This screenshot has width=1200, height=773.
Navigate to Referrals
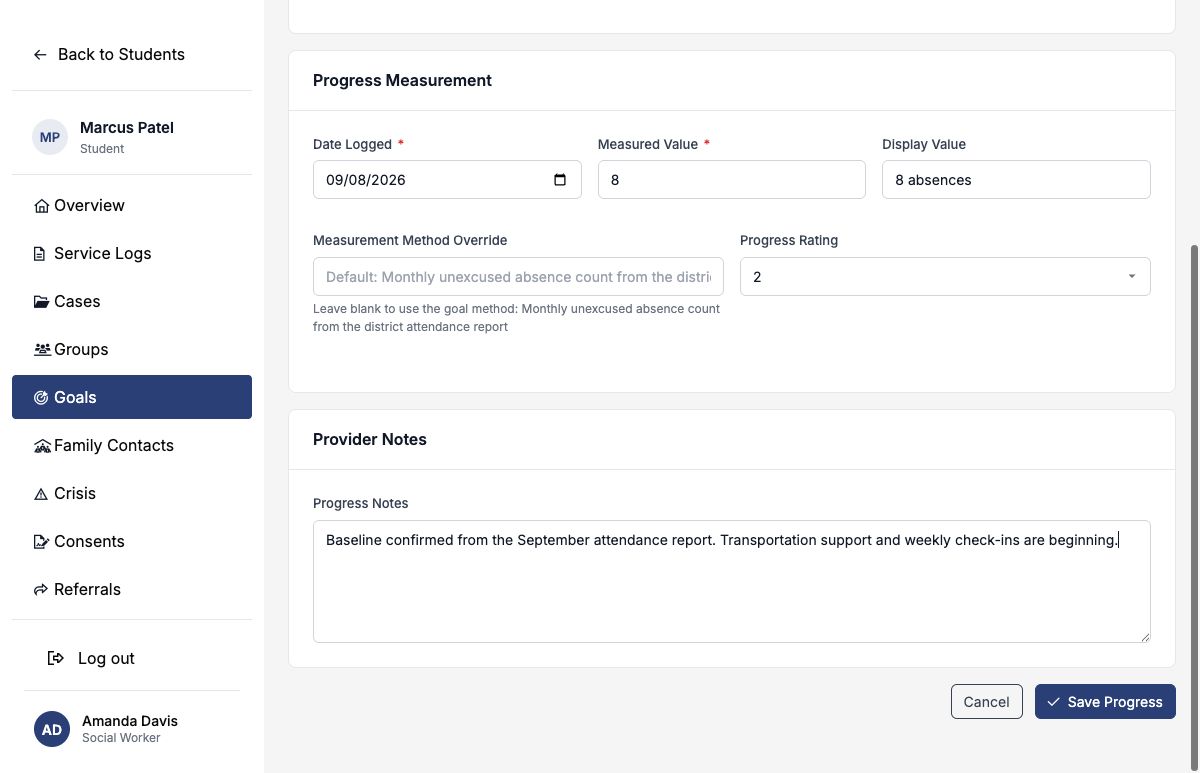(x=132, y=589)
